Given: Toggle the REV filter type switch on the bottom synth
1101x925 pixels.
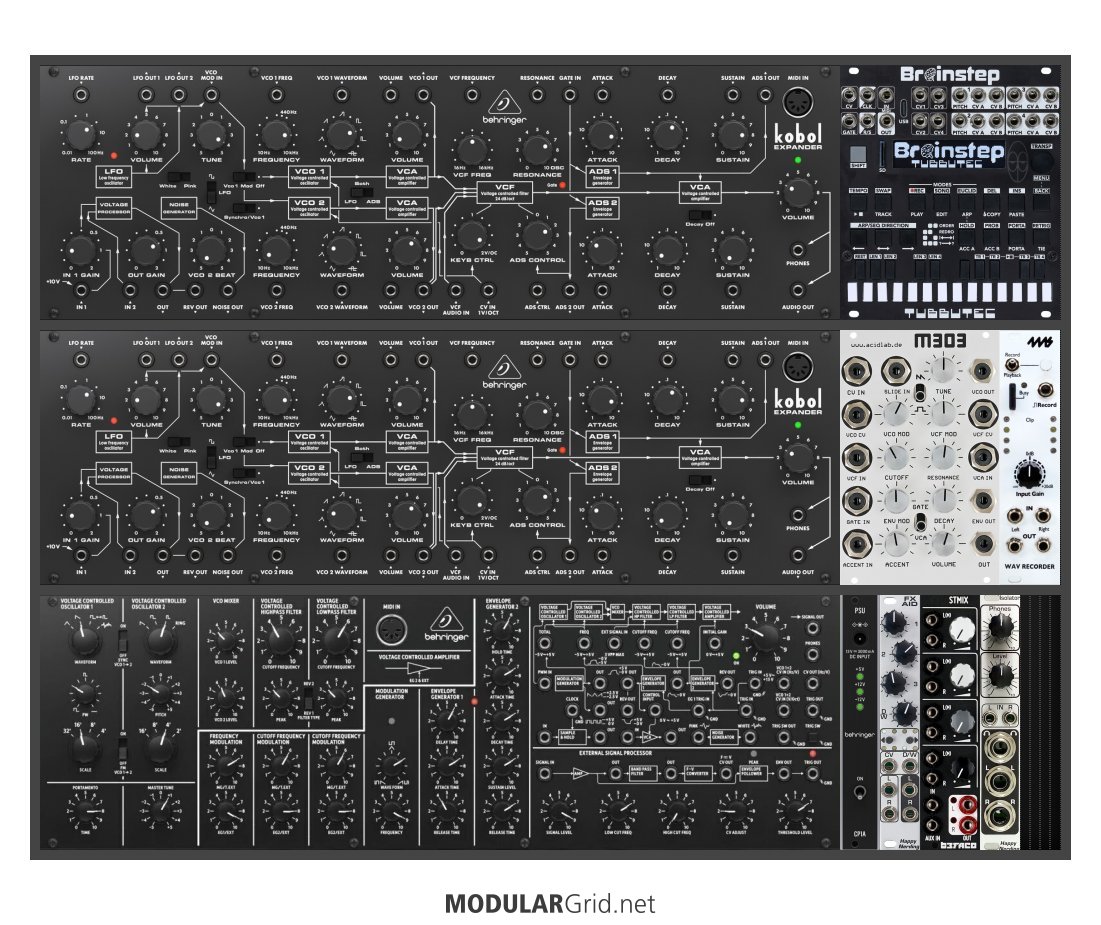Looking at the screenshot, I should point(308,699).
